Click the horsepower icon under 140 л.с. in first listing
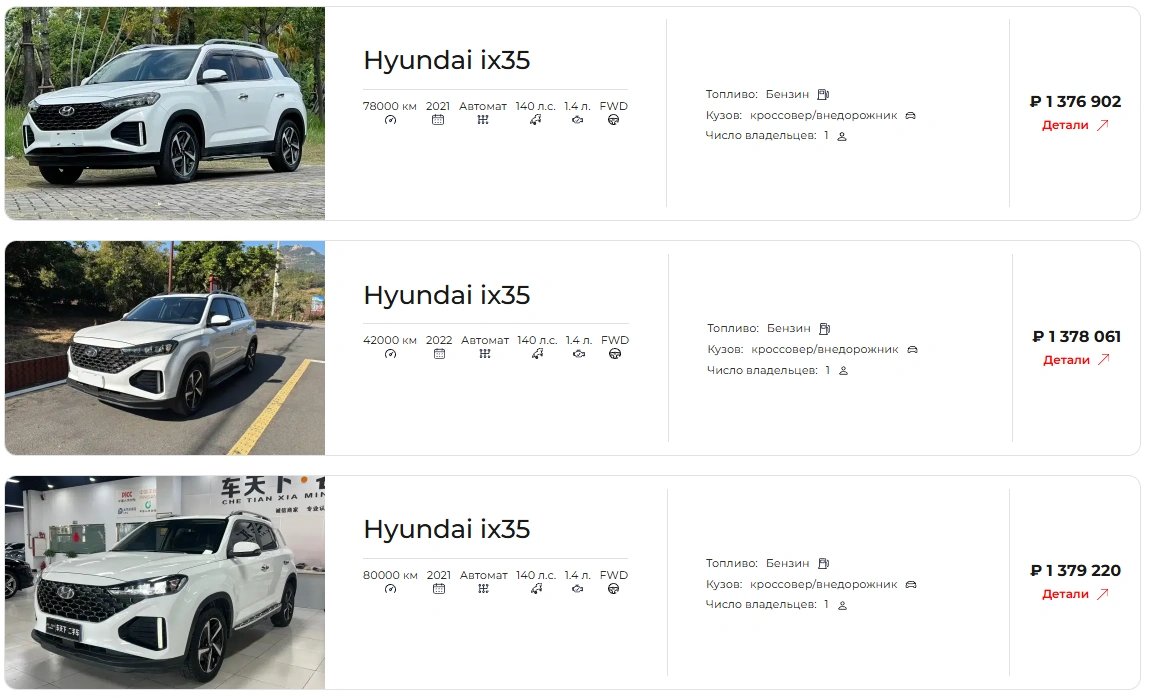This screenshot has width=1149, height=698. click(x=536, y=120)
